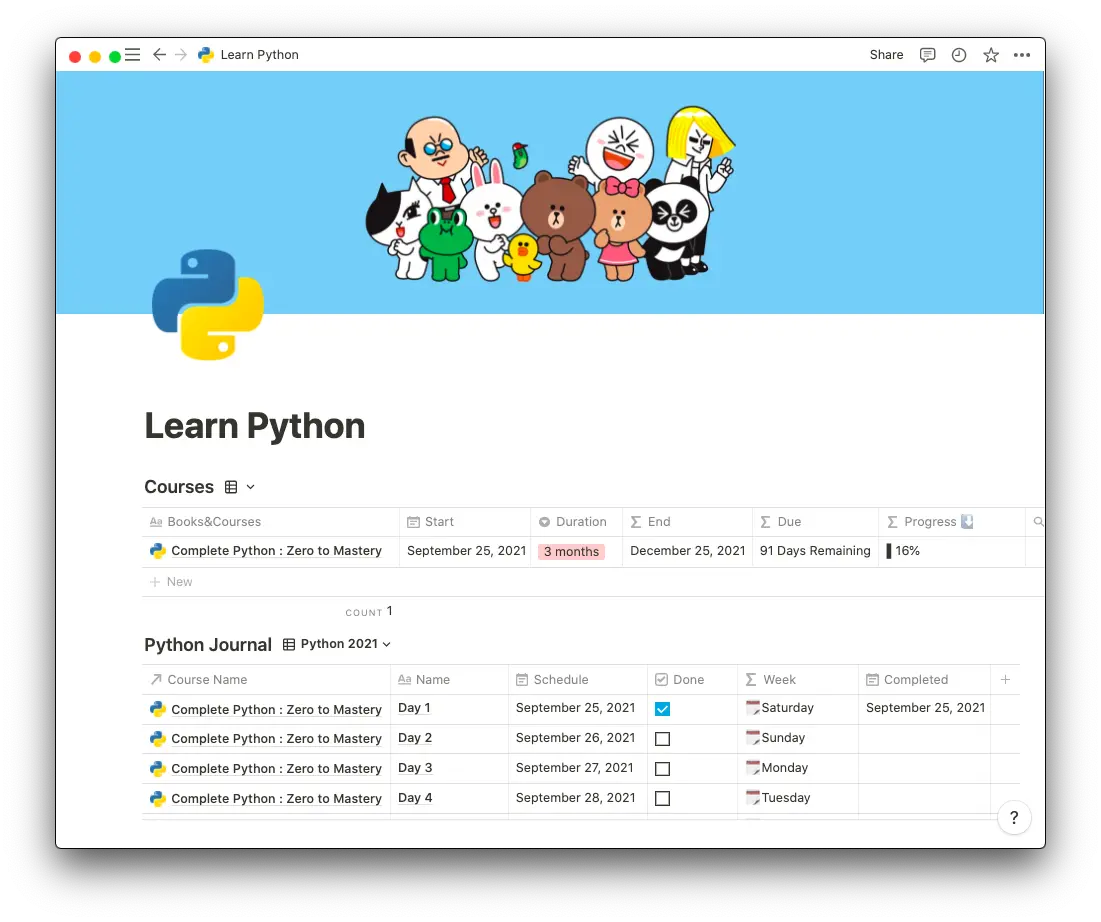Click Learn Python in the breadcrumb bar
The width and height of the screenshot is (1101, 922).
click(258, 55)
